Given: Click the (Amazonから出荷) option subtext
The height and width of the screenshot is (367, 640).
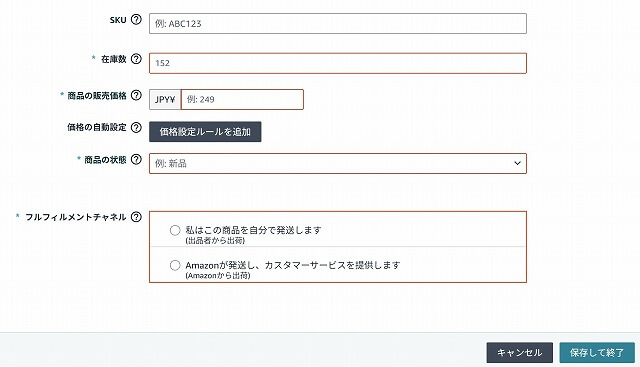Looking at the screenshot, I should (218, 276).
